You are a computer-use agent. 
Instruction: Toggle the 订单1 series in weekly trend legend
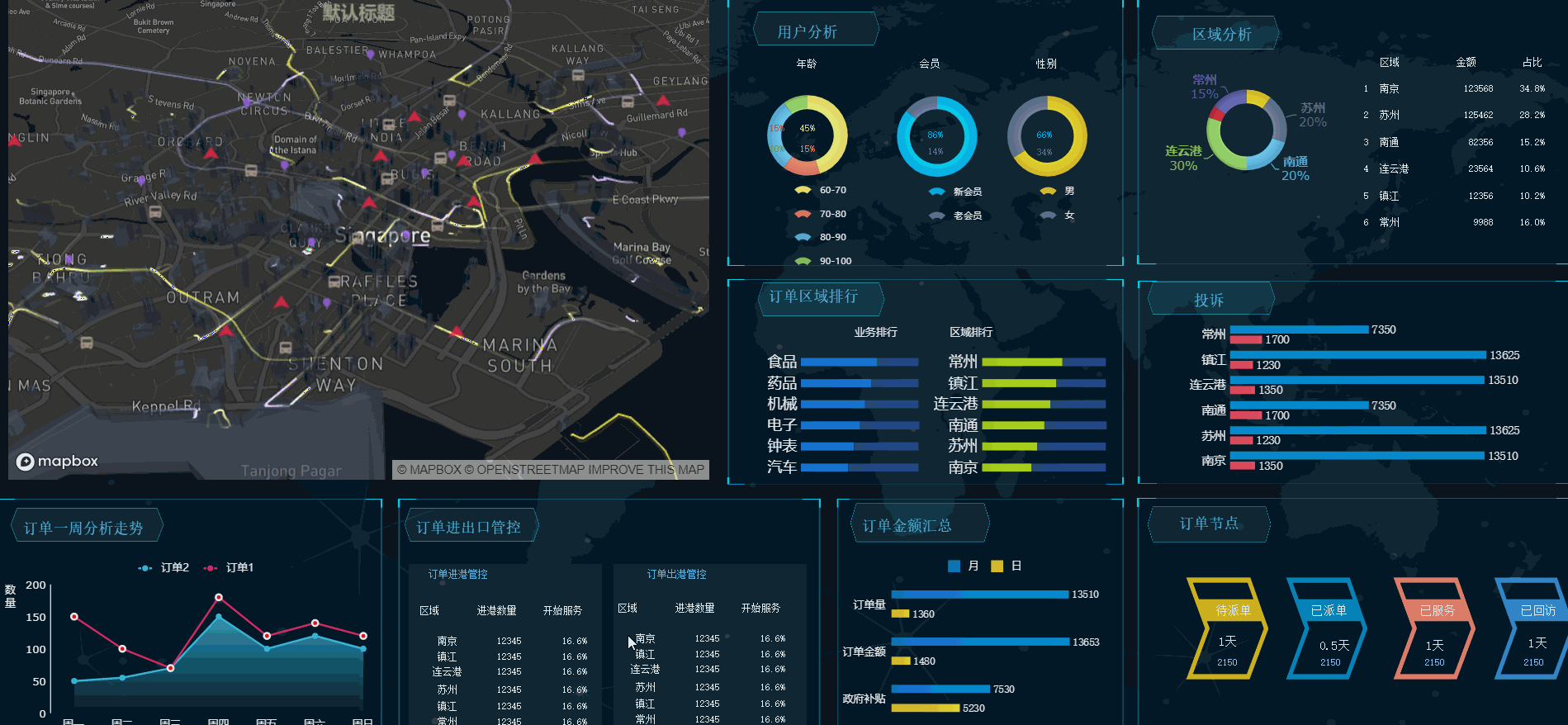click(x=229, y=567)
